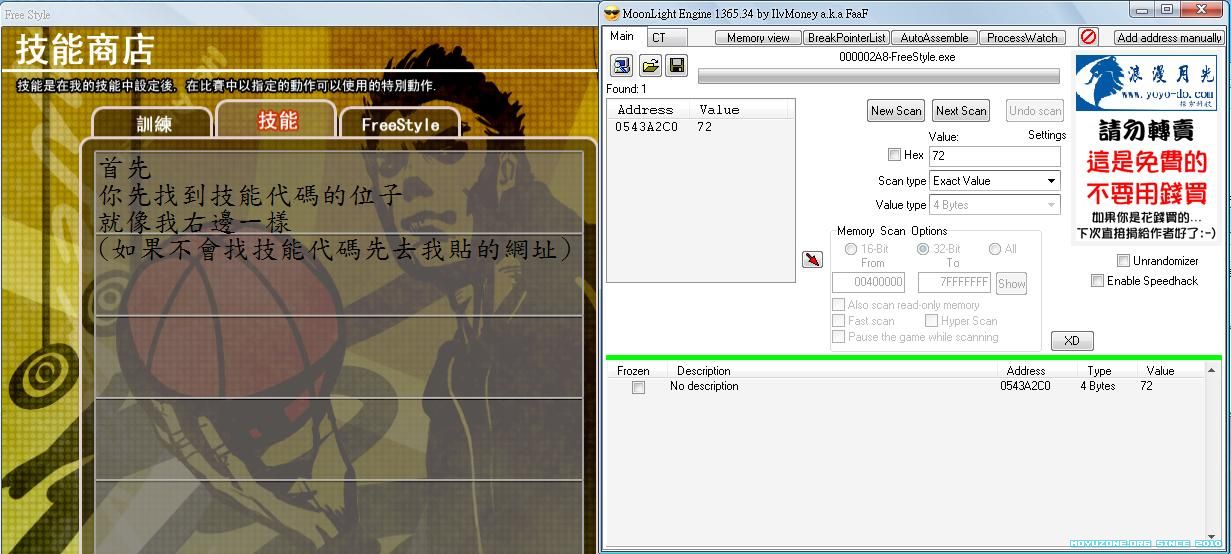This screenshot has width=1231, height=554.
Task: Click the 4 Bytes type cell
Action: [1097, 386]
